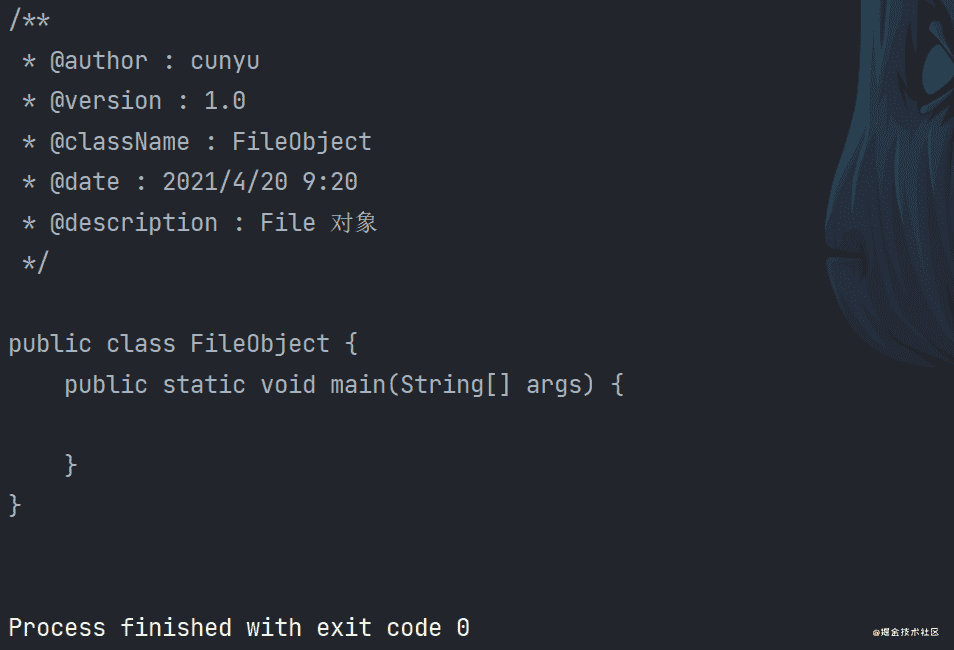Click the static keyword
This screenshot has width=954, height=650.
click(204, 385)
